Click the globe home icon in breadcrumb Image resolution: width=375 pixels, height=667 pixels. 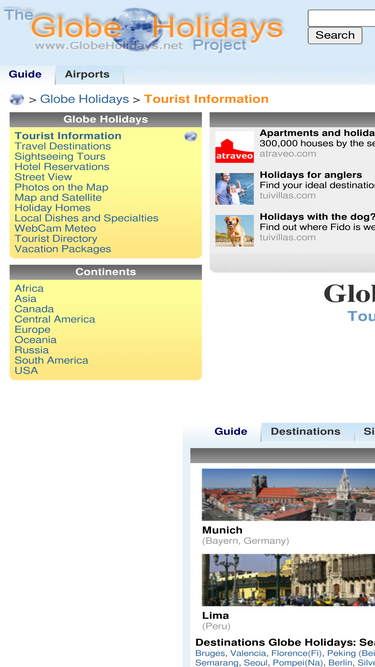click(x=17, y=100)
